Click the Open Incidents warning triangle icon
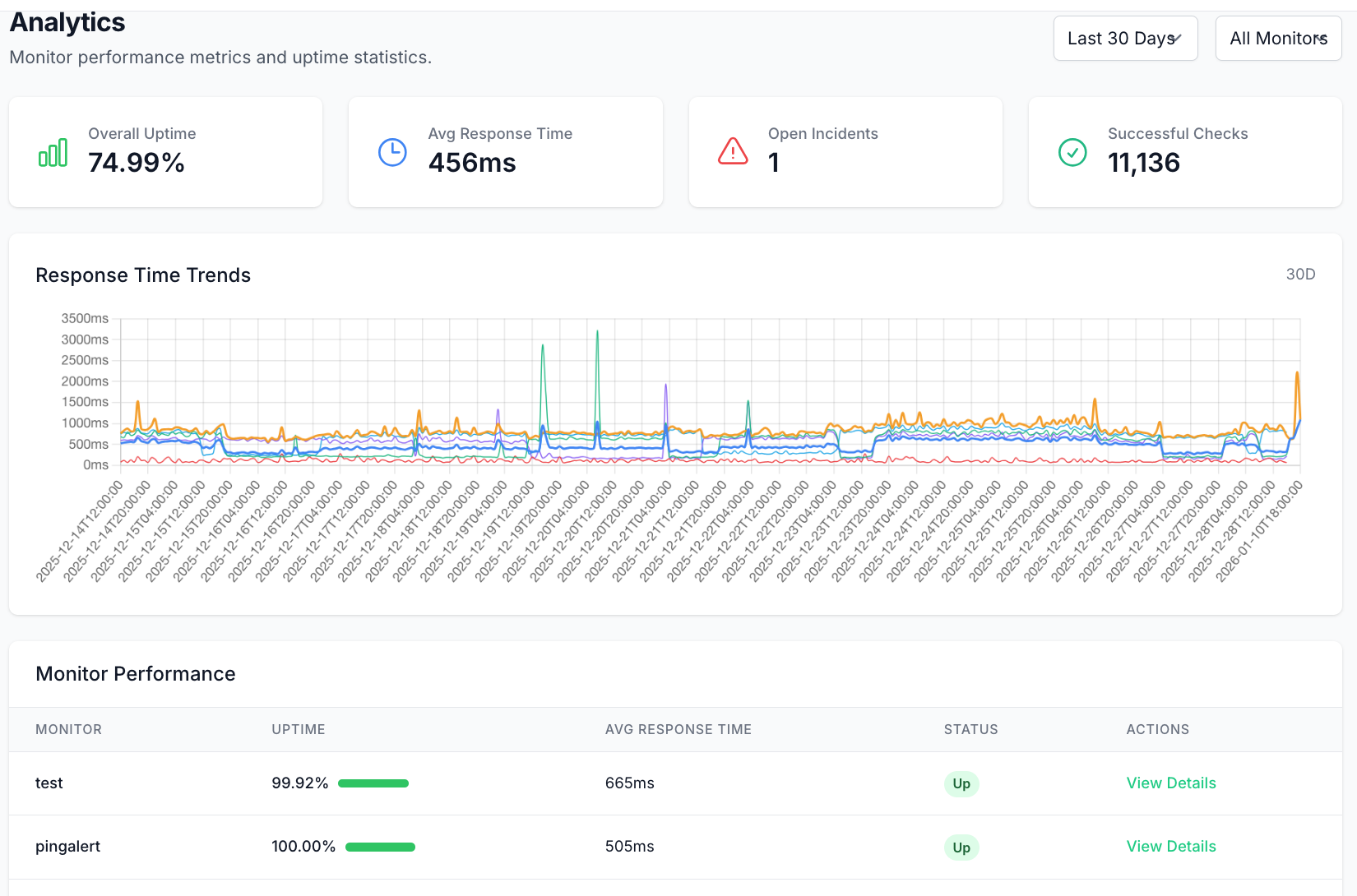1357x896 pixels. click(732, 152)
